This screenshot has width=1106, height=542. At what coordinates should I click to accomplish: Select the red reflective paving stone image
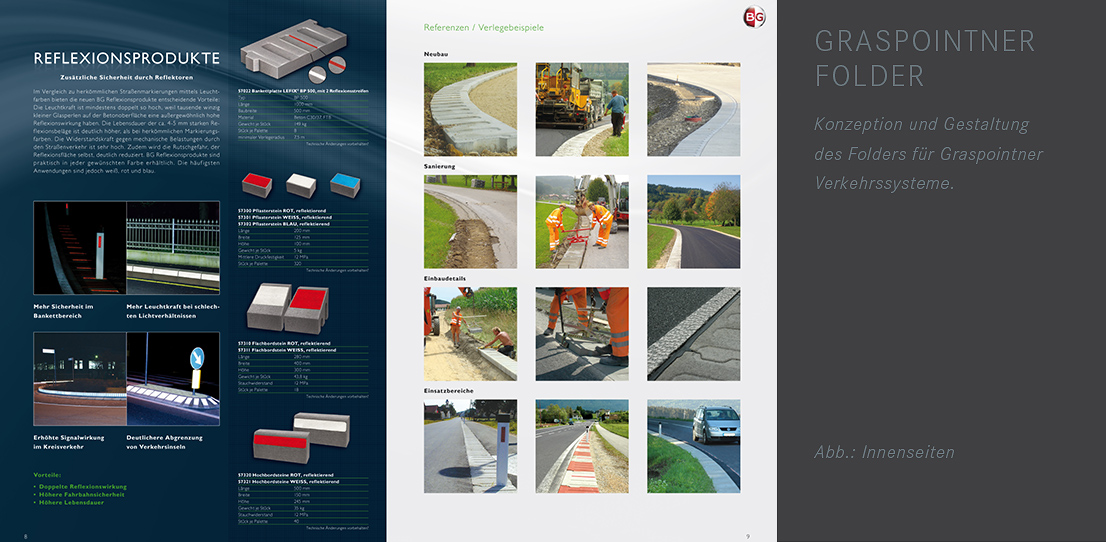pyautogui.click(x=257, y=184)
